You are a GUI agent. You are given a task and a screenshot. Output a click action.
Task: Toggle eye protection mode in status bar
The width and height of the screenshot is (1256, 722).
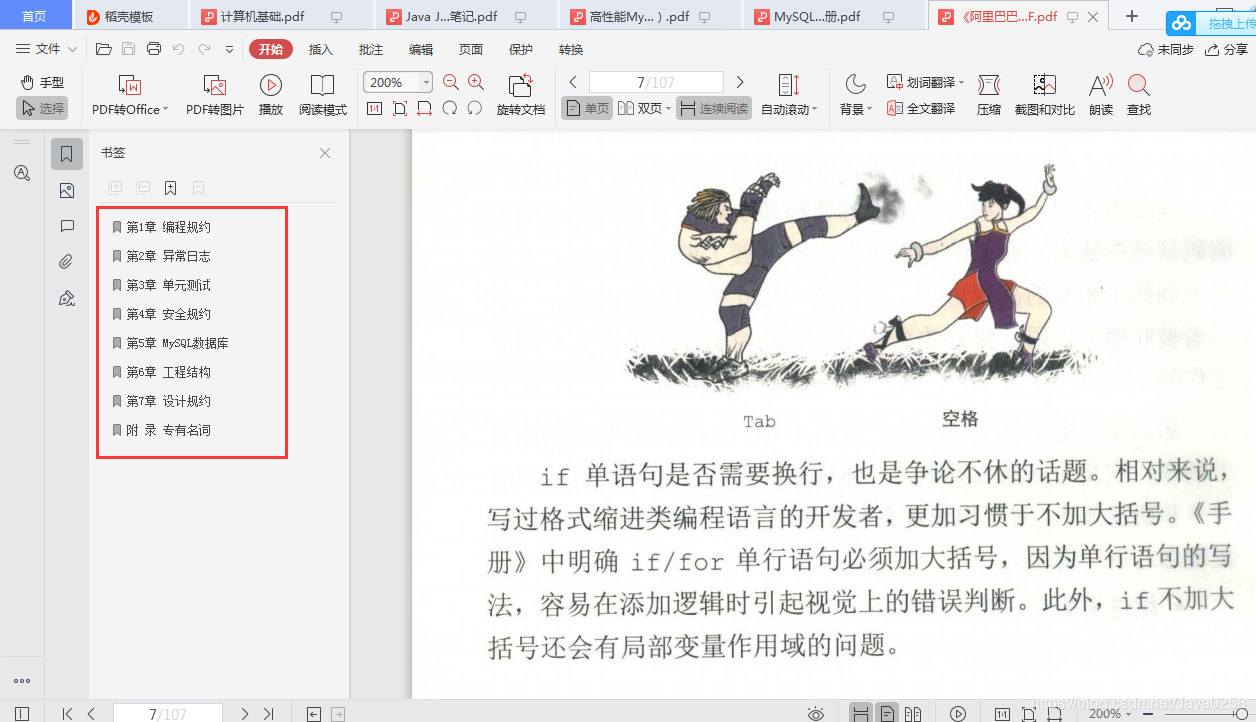(x=816, y=714)
